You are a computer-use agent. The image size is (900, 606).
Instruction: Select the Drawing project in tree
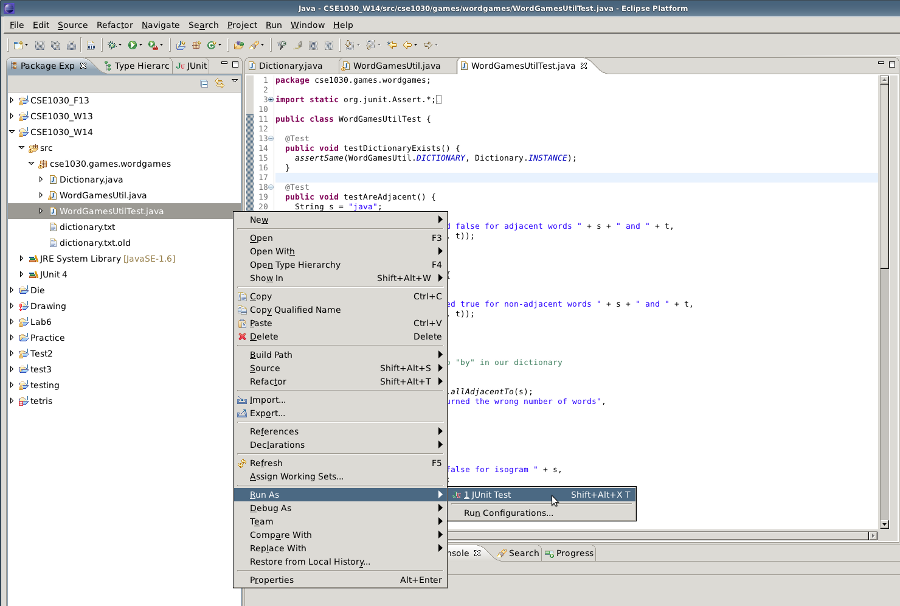click(x=48, y=306)
